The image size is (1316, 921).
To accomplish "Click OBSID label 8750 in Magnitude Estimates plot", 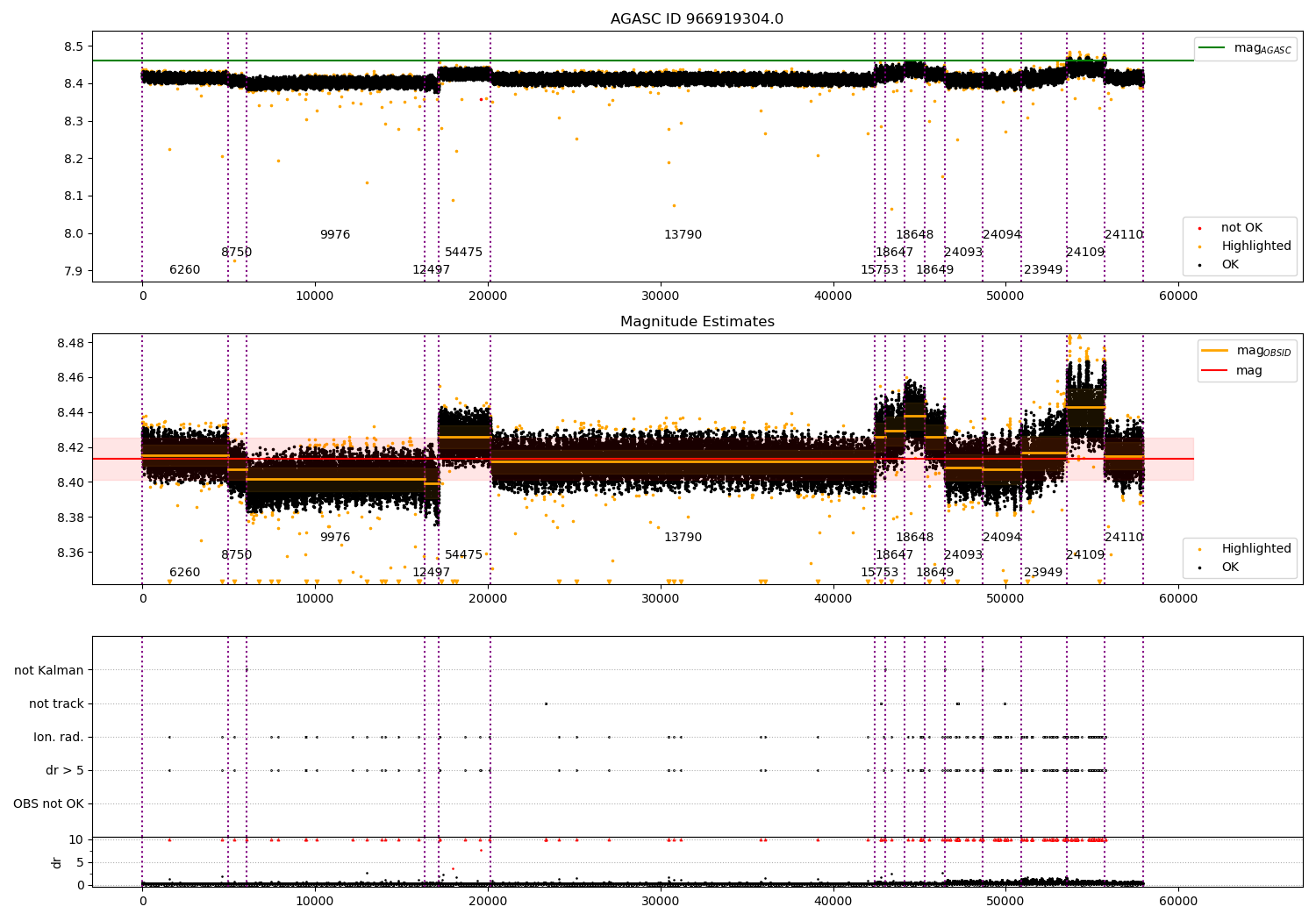I will tap(237, 555).
